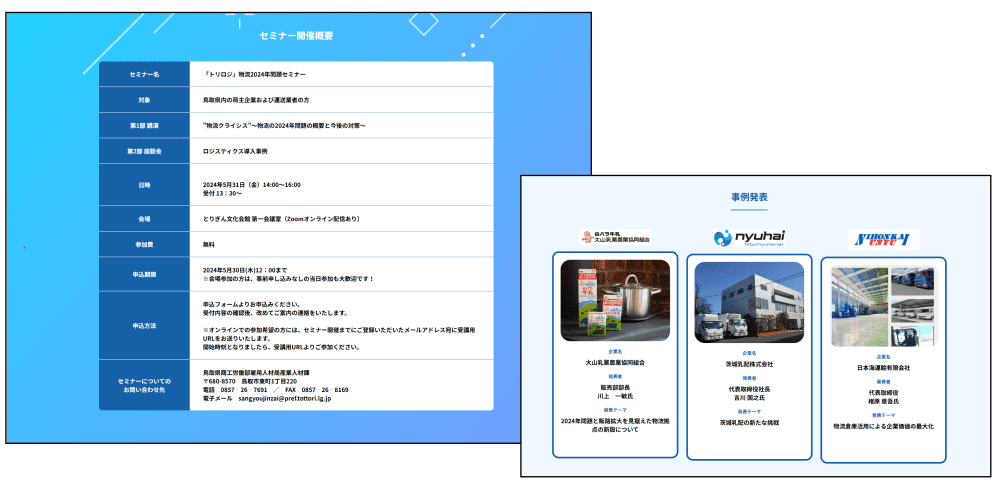Select the 参加費 row label

click(x=144, y=244)
